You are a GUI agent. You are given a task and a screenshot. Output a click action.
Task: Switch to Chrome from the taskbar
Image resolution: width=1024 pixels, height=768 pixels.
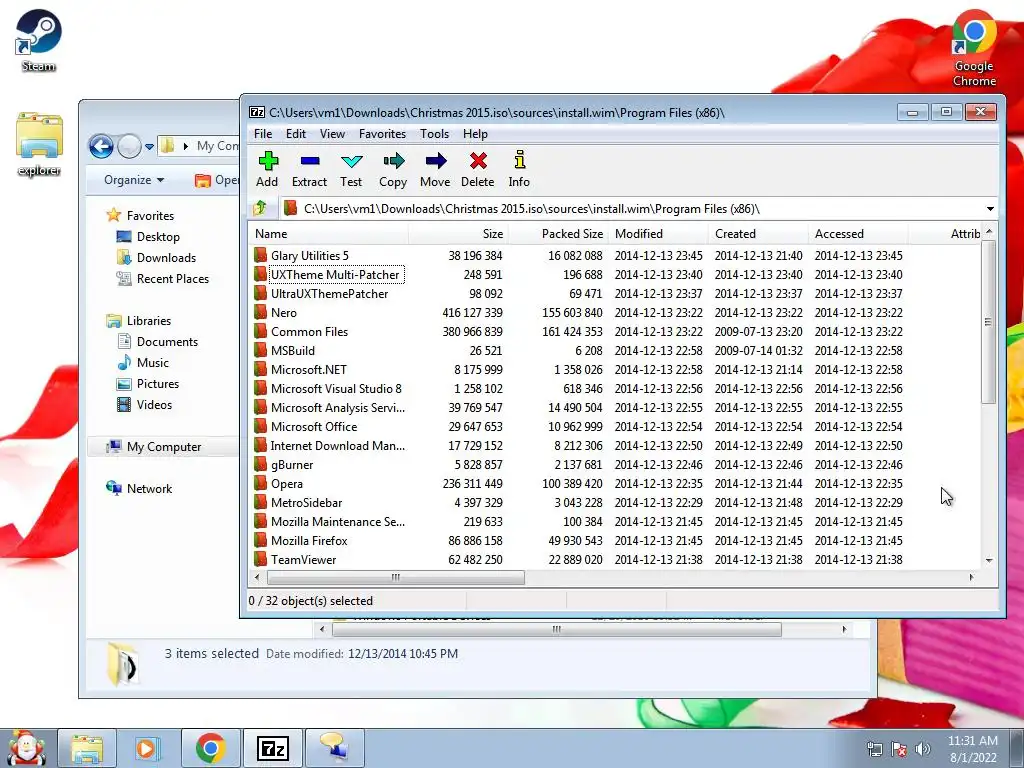[210, 748]
